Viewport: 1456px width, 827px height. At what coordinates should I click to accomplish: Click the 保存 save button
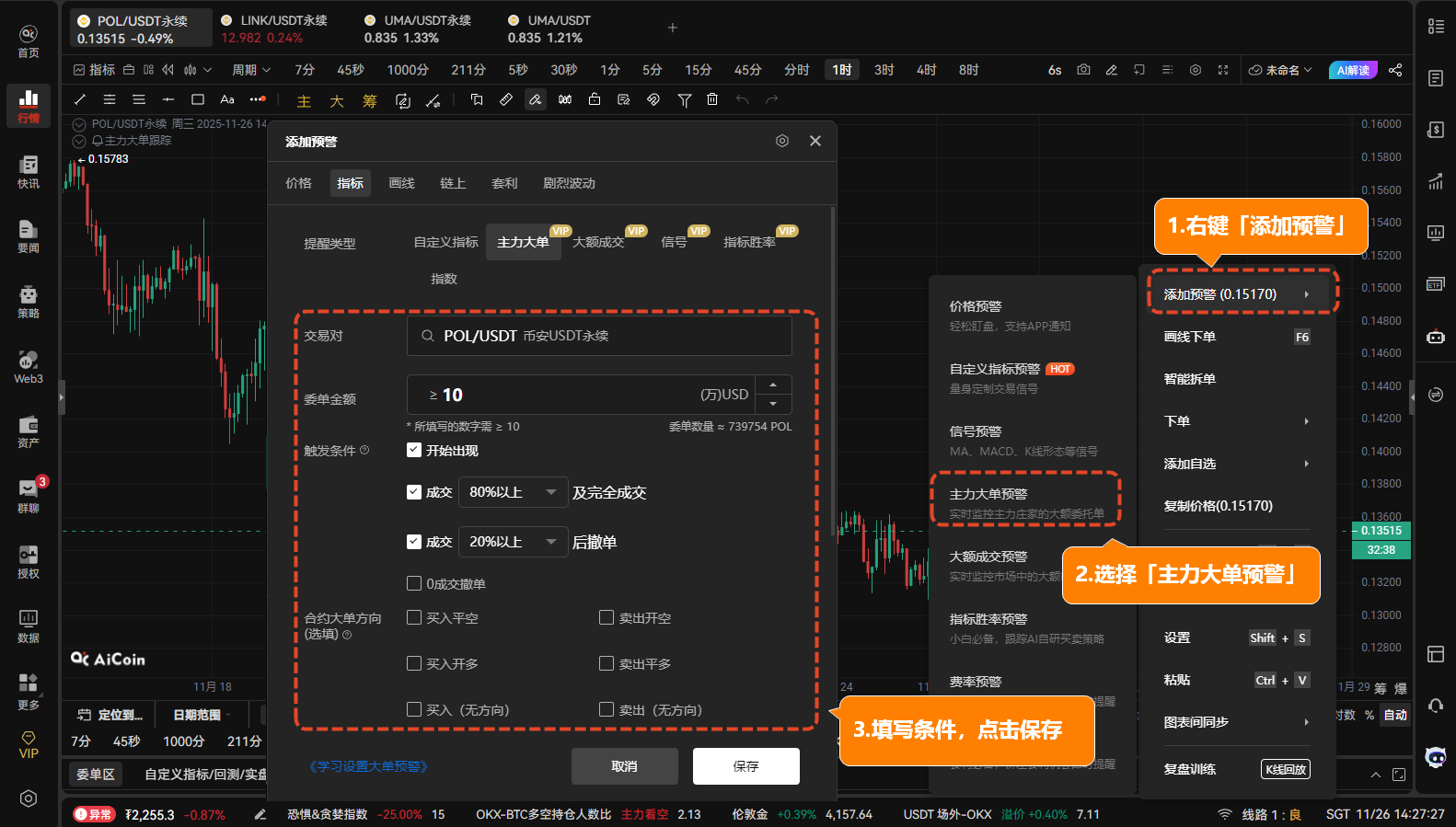pyautogui.click(x=745, y=766)
